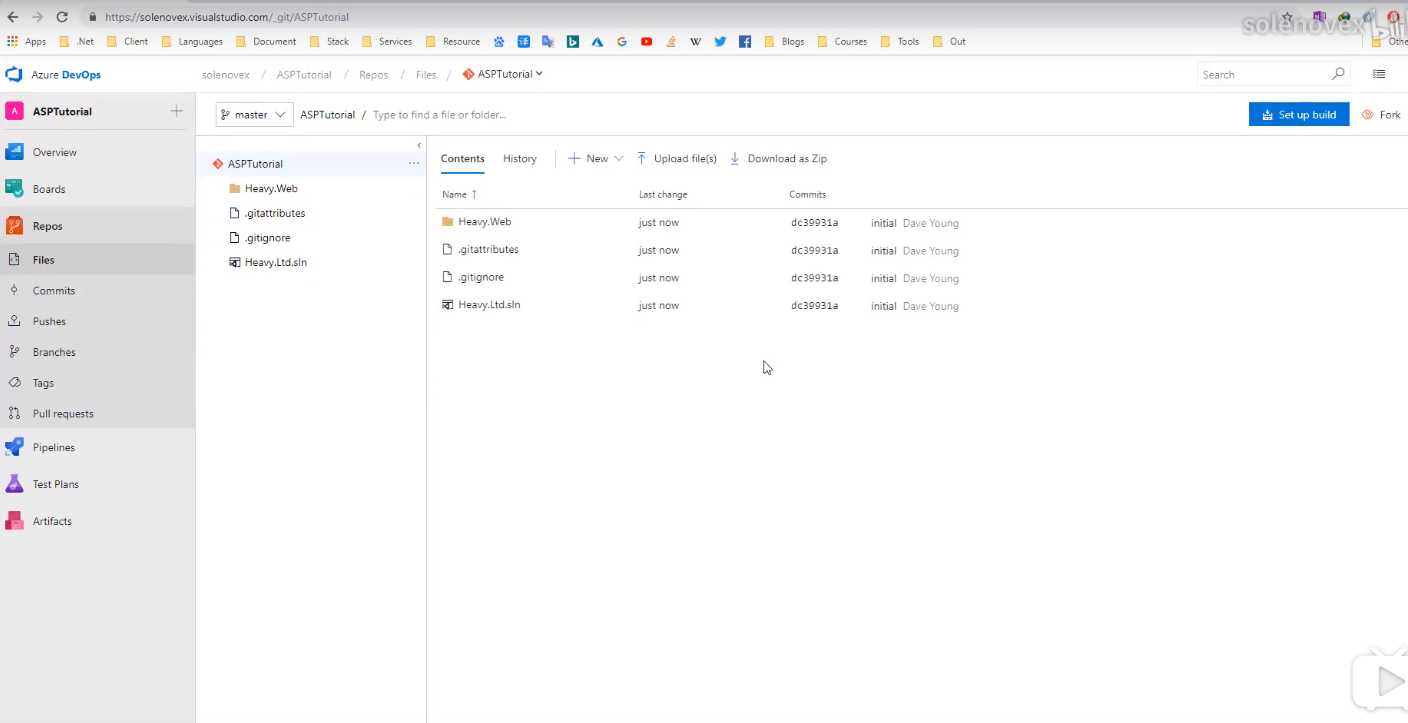Select Heavy.Web folder in file tree
This screenshot has width=1408, height=723.
point(271,188)
